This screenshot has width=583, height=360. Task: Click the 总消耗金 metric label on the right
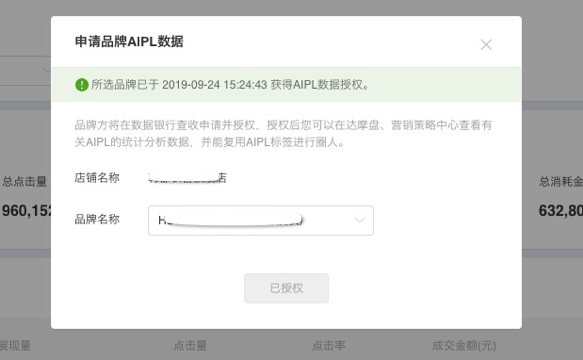[x=561, y=181]
